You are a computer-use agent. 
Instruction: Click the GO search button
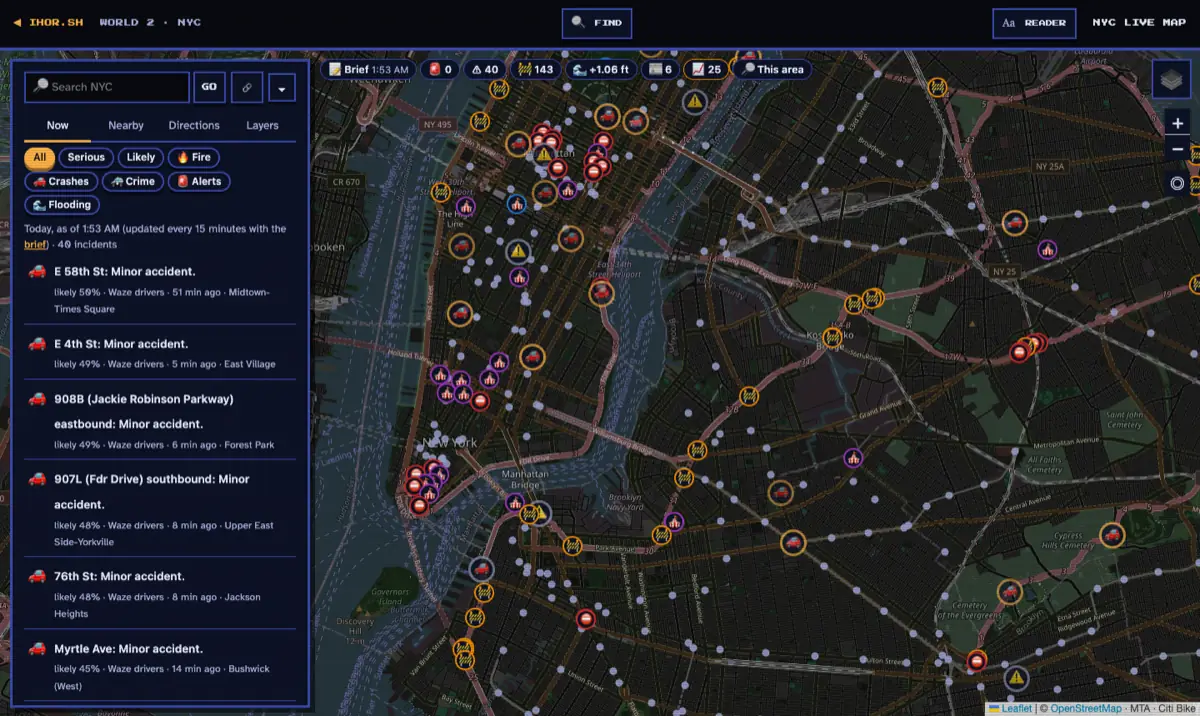(x=209, y=87)
